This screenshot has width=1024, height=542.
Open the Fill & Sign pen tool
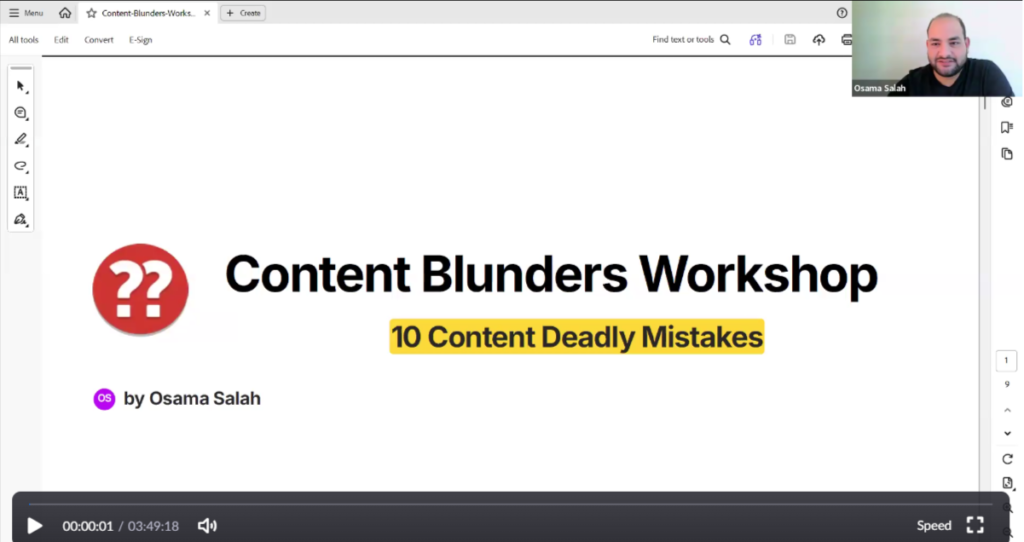tap(20, 219)
